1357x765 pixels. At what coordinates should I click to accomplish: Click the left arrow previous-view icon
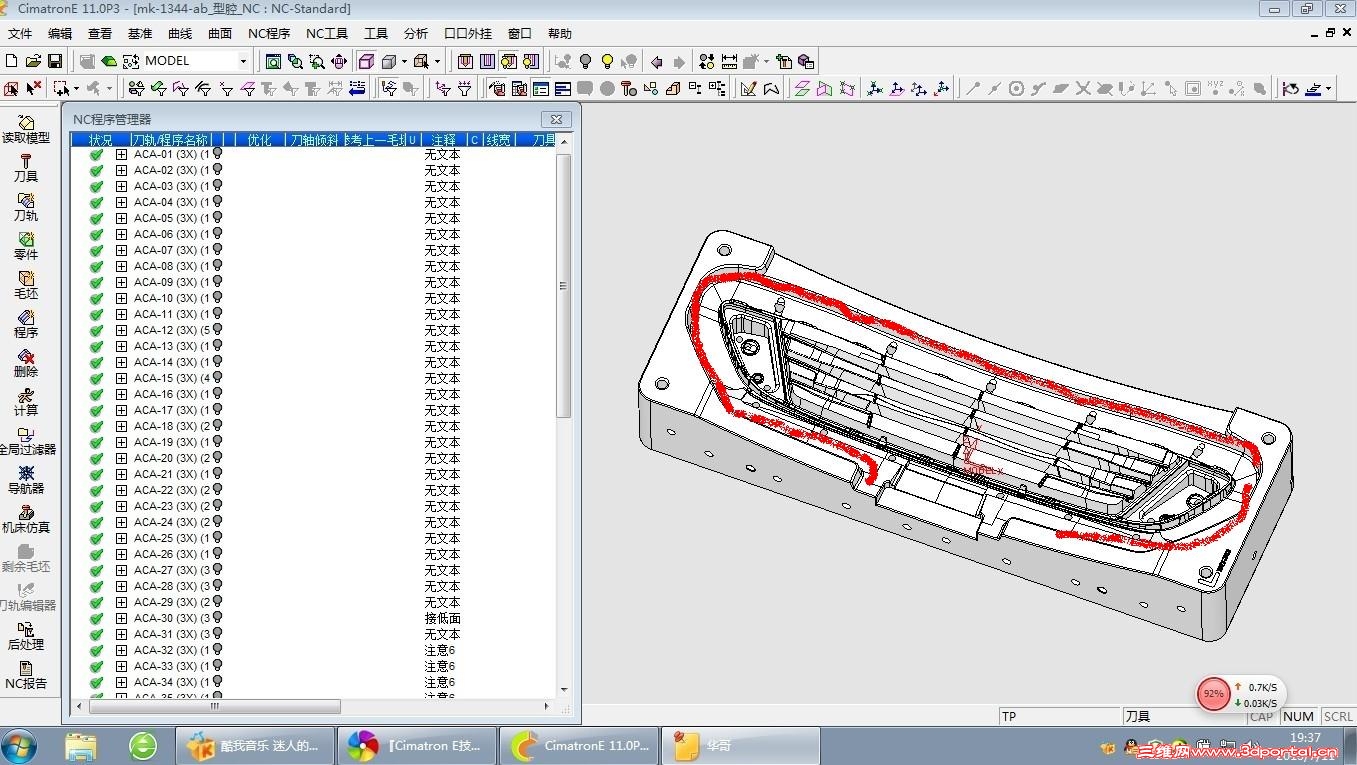[657, 61]
